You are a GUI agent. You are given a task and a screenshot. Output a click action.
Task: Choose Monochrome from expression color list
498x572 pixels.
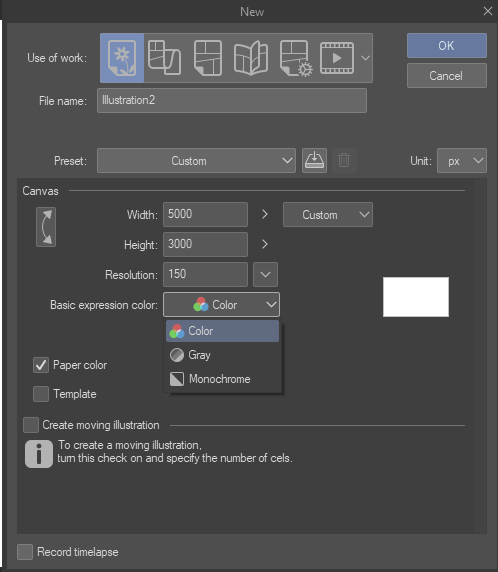[222, 379]
